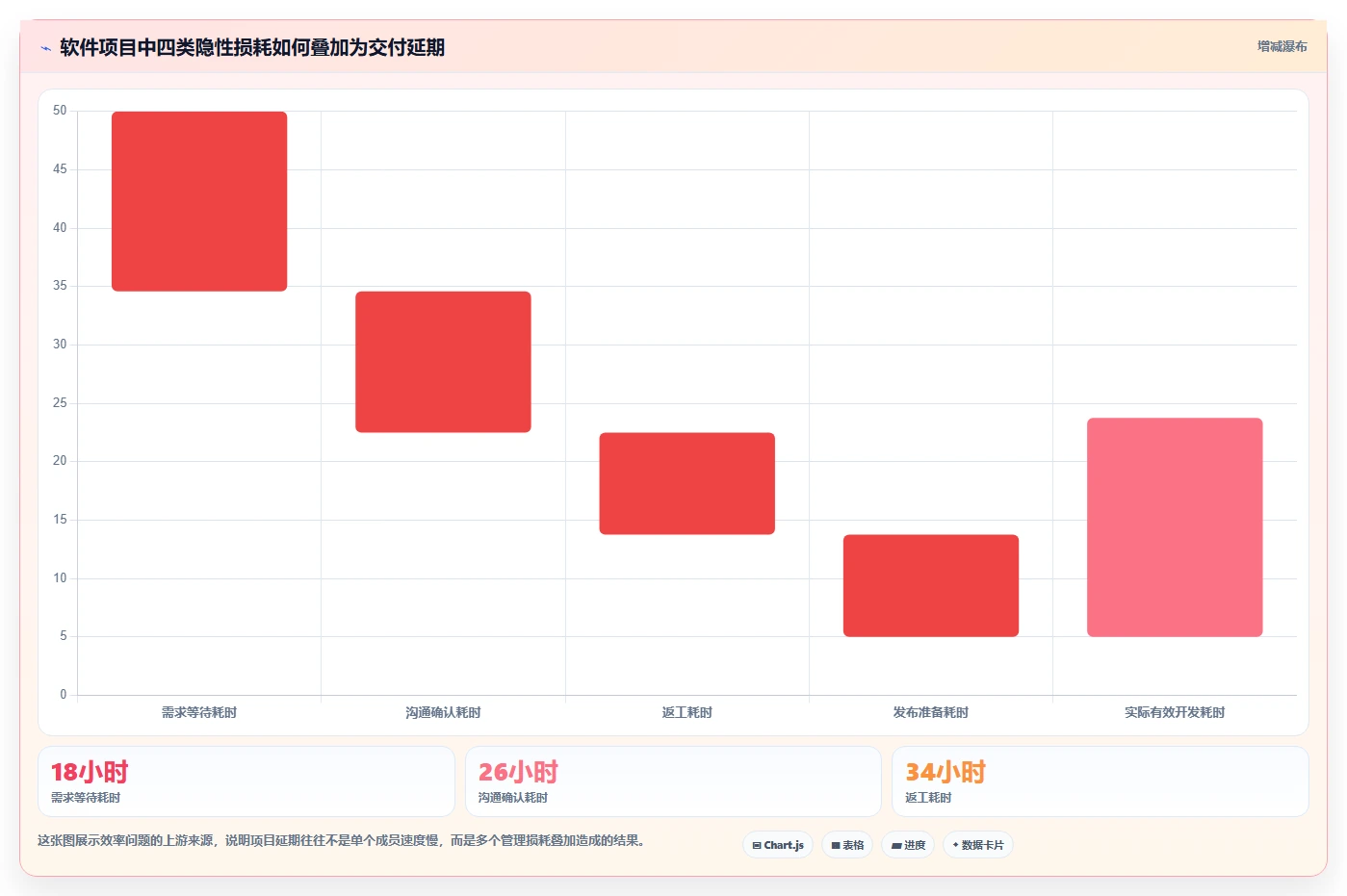This screenshot has width=1347, height=896.
Task: Open the 34小时 返工耗时 card
Action: tap(1101, 781)
